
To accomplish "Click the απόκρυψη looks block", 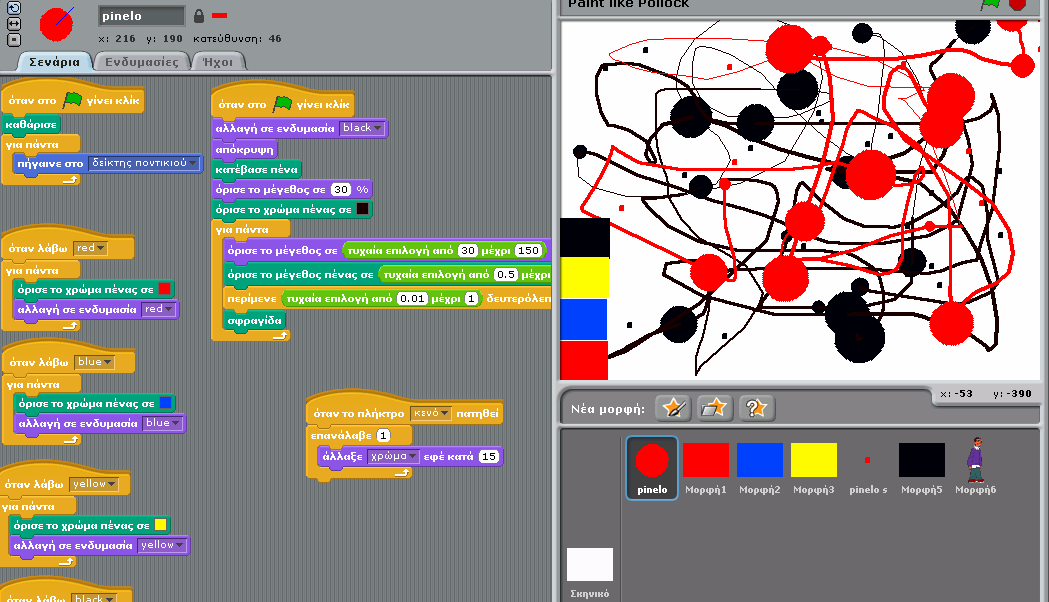I will 245,149.
